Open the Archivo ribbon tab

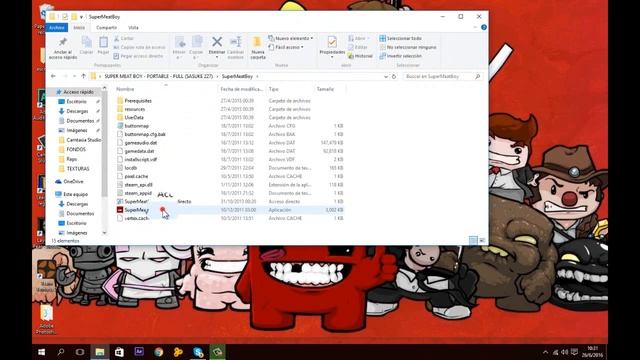point(57,27)
